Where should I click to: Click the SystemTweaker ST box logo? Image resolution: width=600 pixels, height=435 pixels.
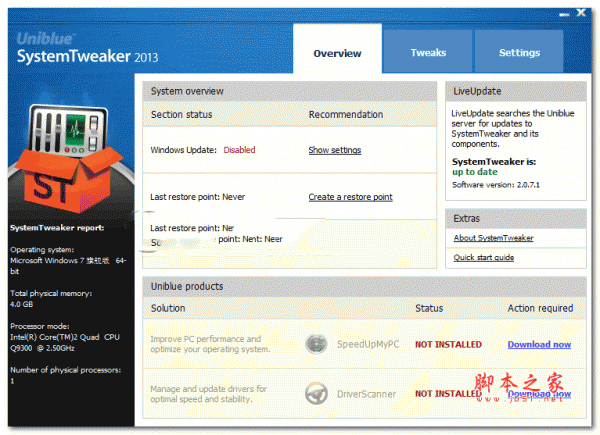pos(70,158)
